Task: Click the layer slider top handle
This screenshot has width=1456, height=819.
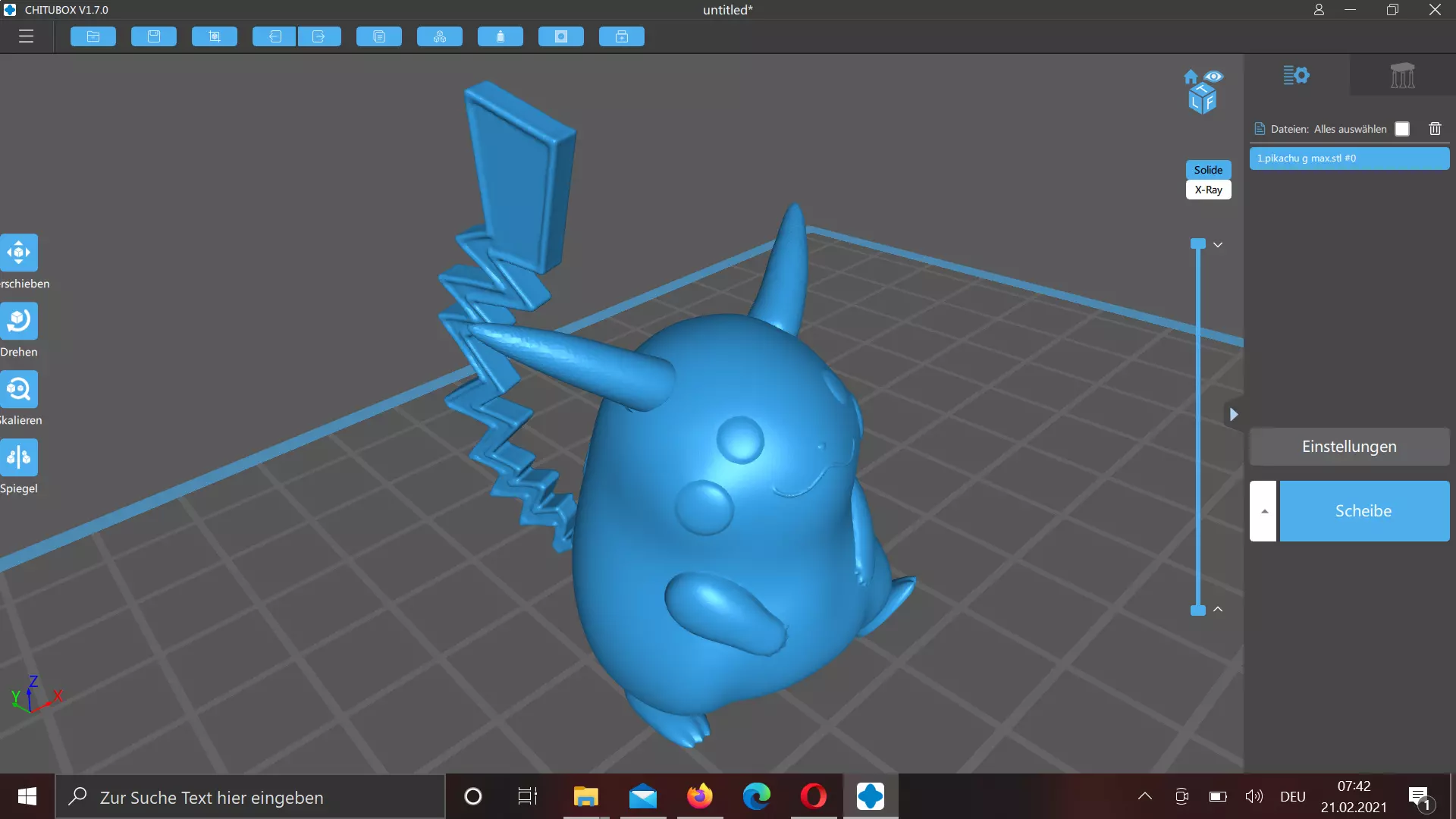Action: point(1198,243)
